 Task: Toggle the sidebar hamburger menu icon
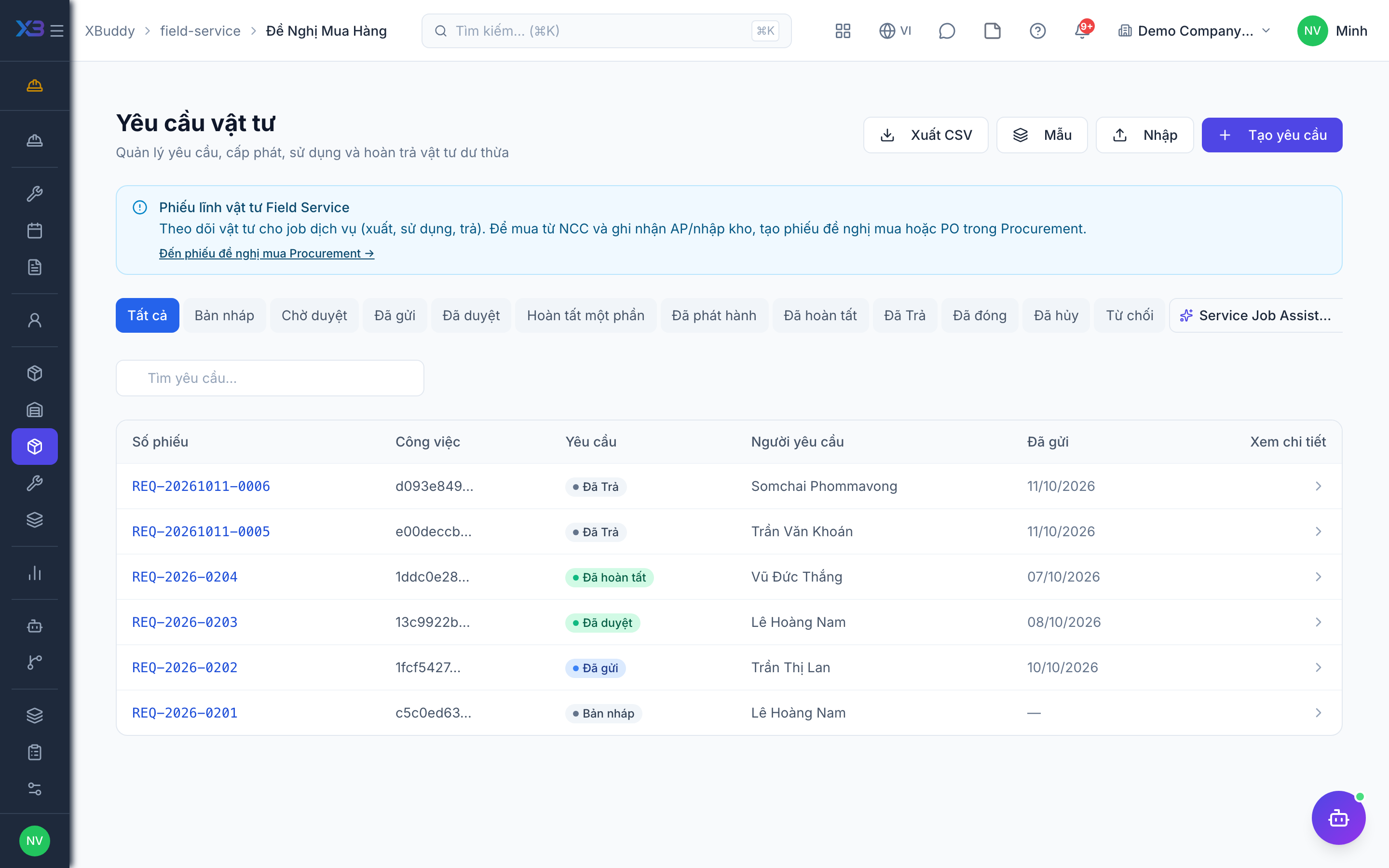click(57, 30)
